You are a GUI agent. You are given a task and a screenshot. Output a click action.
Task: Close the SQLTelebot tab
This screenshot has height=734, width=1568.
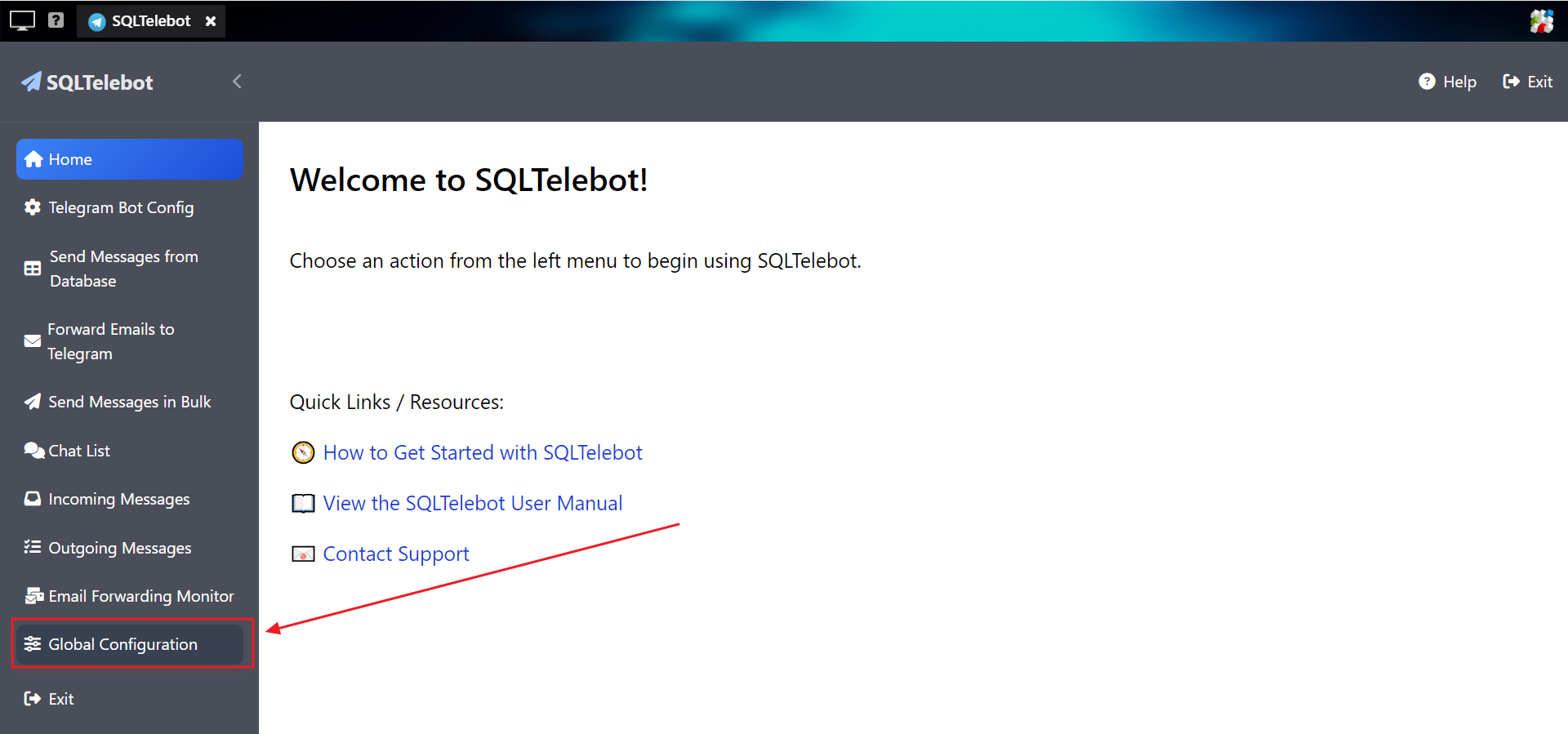pos(211,21)
